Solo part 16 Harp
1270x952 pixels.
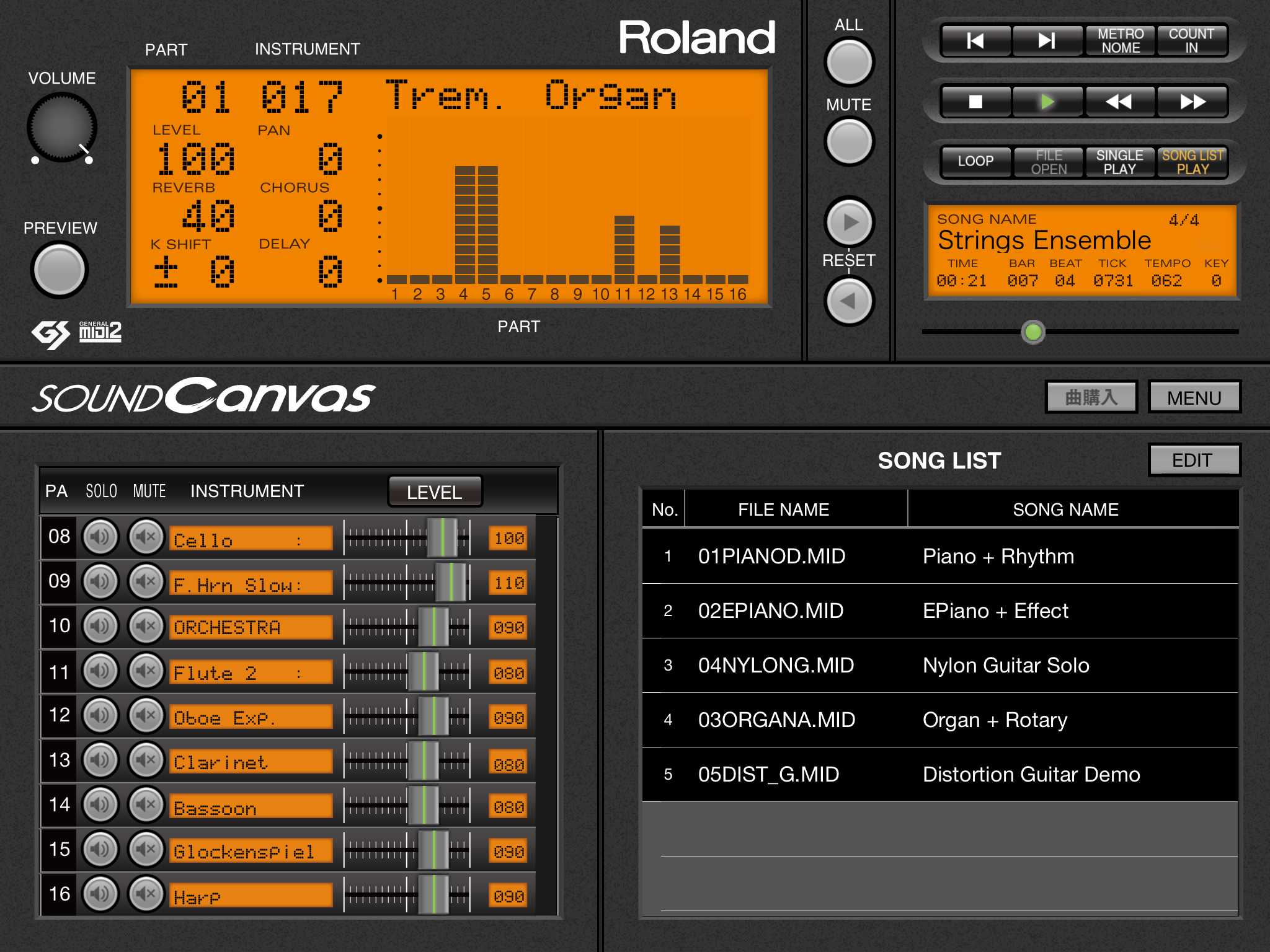[x=100, y=894]
